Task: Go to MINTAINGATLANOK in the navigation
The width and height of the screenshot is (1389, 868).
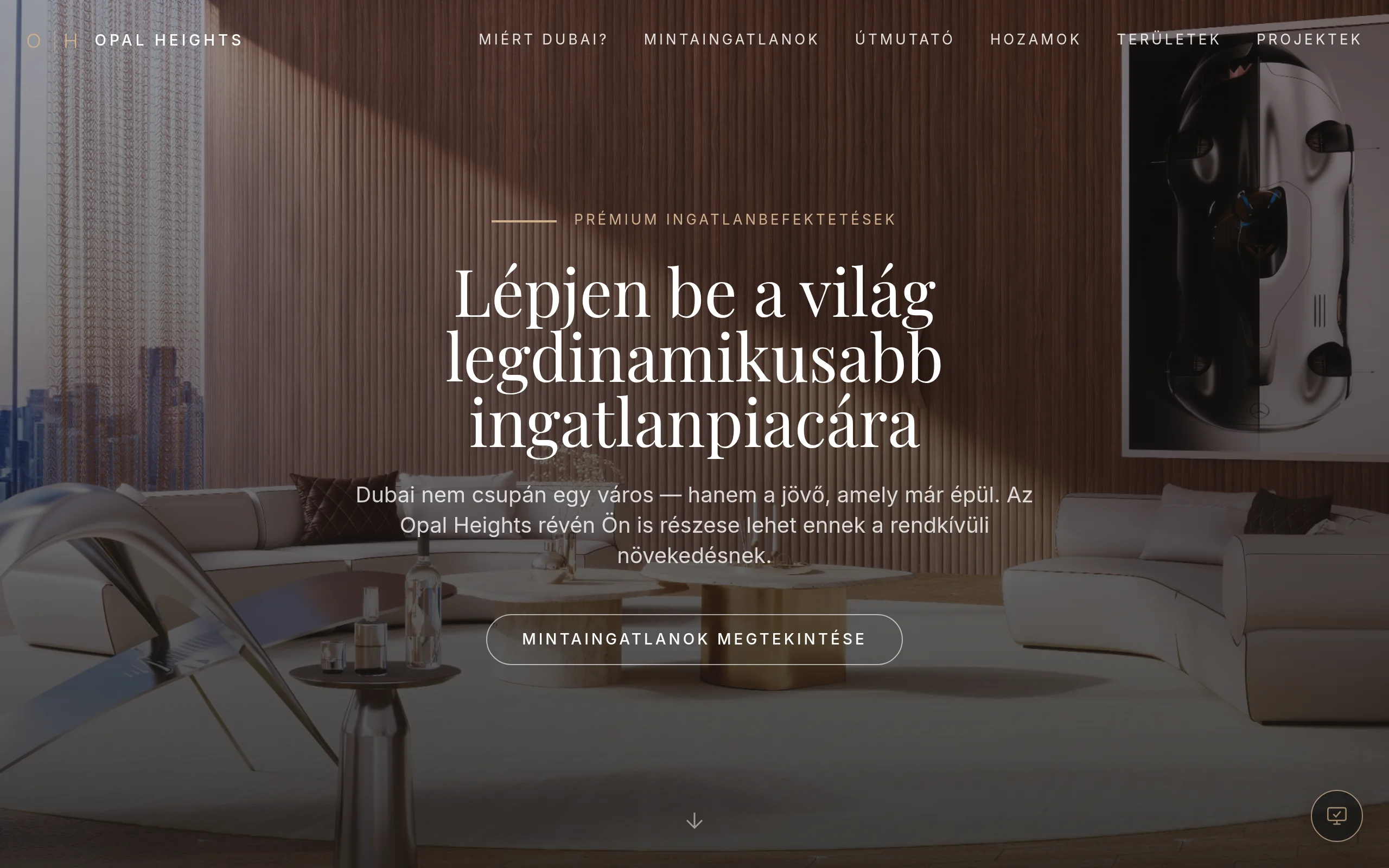Action: click(x=731, y=40)
